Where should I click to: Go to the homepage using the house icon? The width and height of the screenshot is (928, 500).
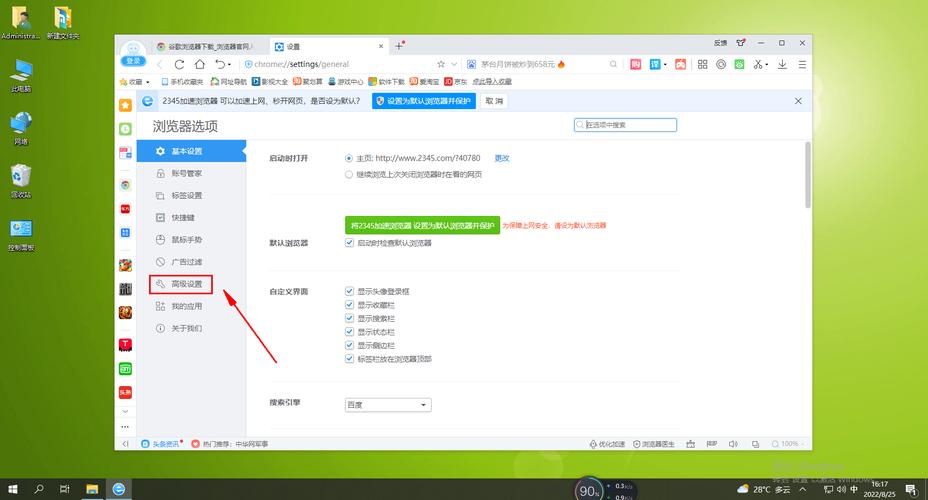point(200,64)
